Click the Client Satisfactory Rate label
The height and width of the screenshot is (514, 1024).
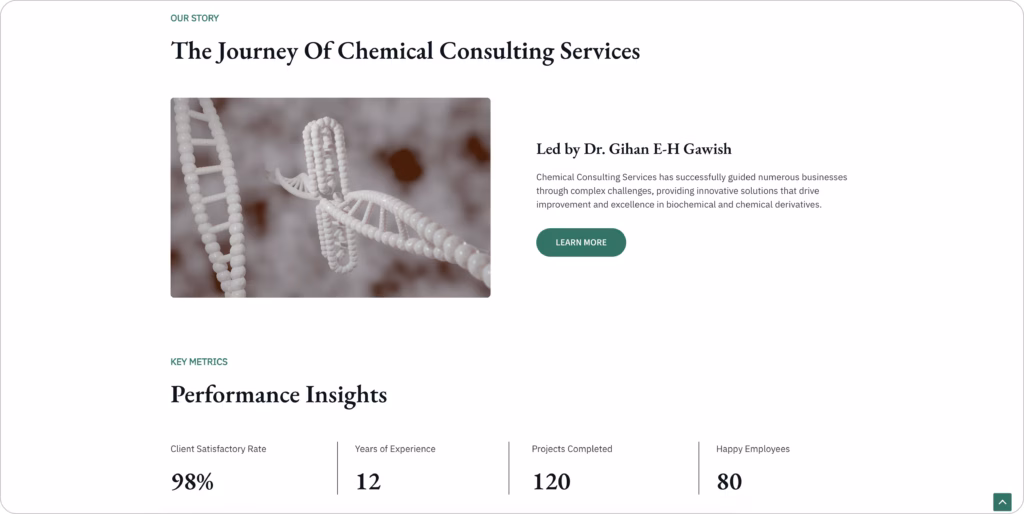(x=218, y=449)
